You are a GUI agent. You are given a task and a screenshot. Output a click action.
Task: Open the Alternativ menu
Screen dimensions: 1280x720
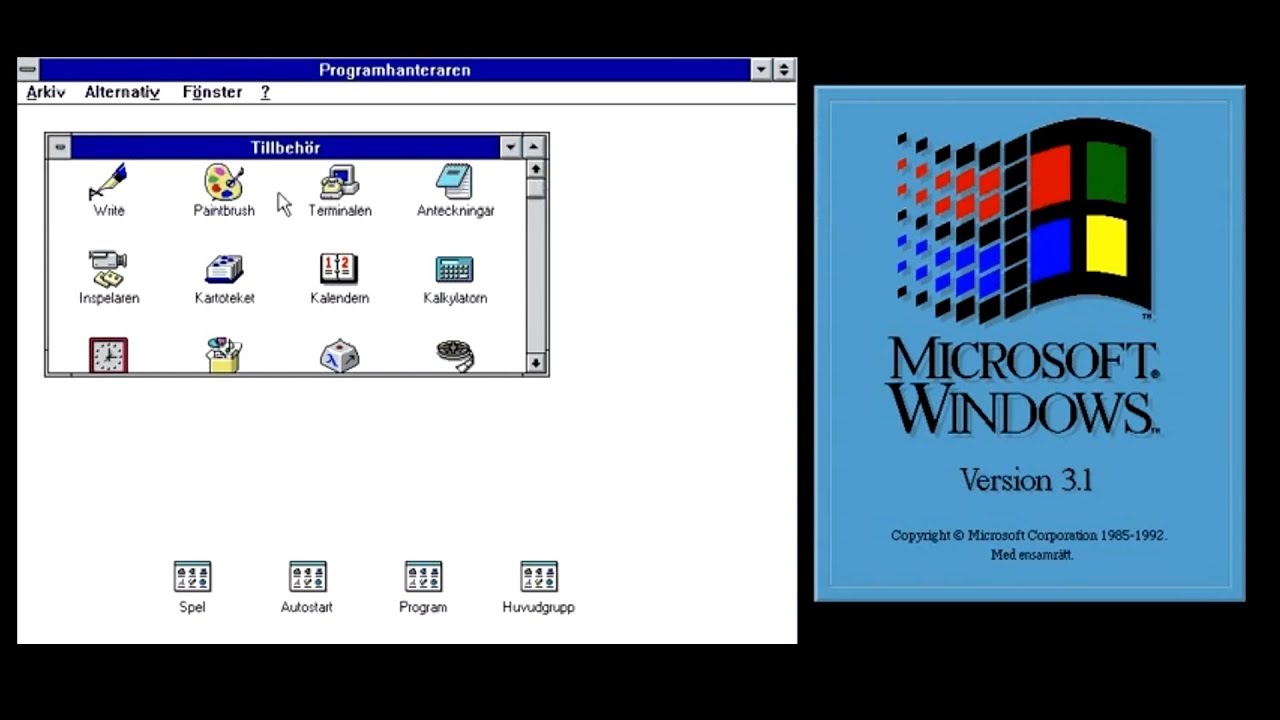coord(122,92)
